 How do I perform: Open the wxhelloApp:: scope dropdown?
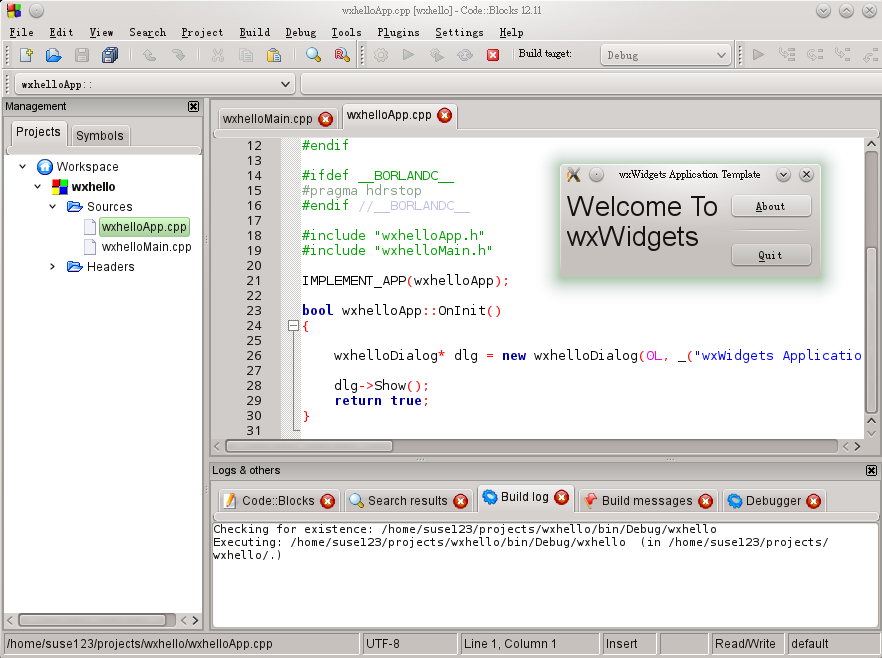point(154,84)
